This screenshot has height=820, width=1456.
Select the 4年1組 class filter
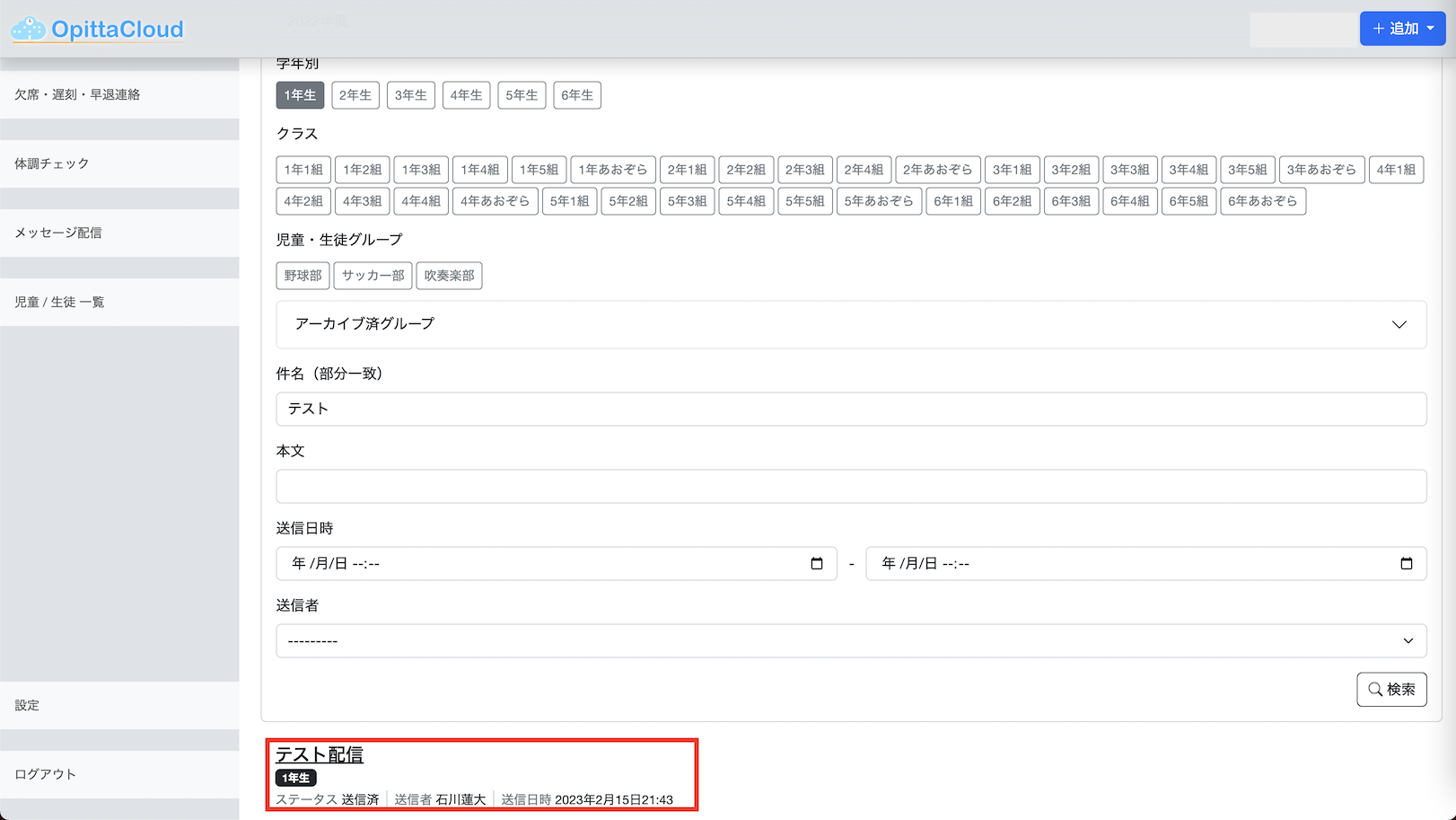(1396, 170)
